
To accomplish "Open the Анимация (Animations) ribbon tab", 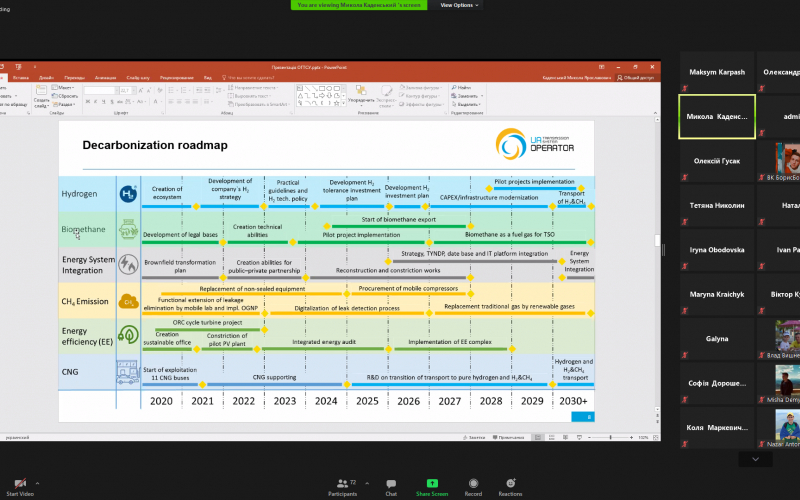I will (x=105, y=78).
